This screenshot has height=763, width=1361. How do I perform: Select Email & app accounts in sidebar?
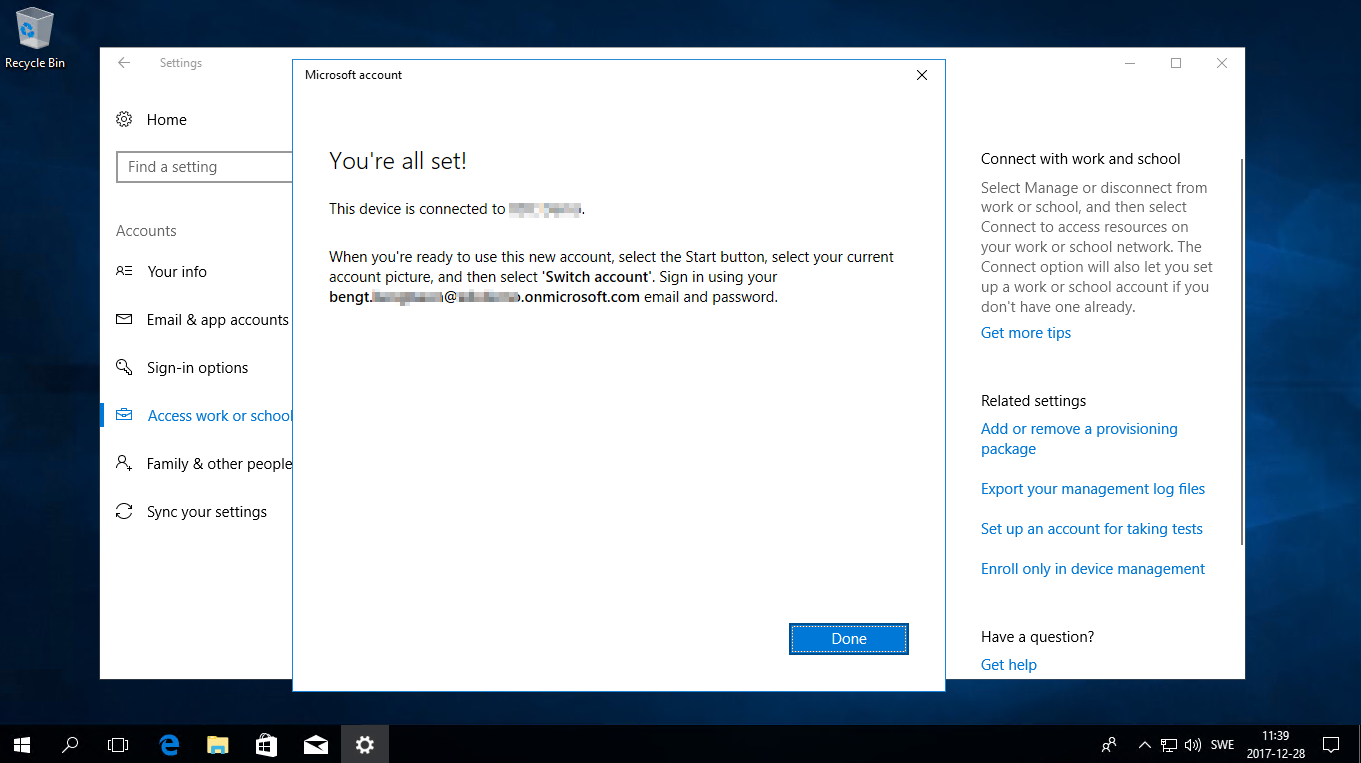tap(217, 319)
